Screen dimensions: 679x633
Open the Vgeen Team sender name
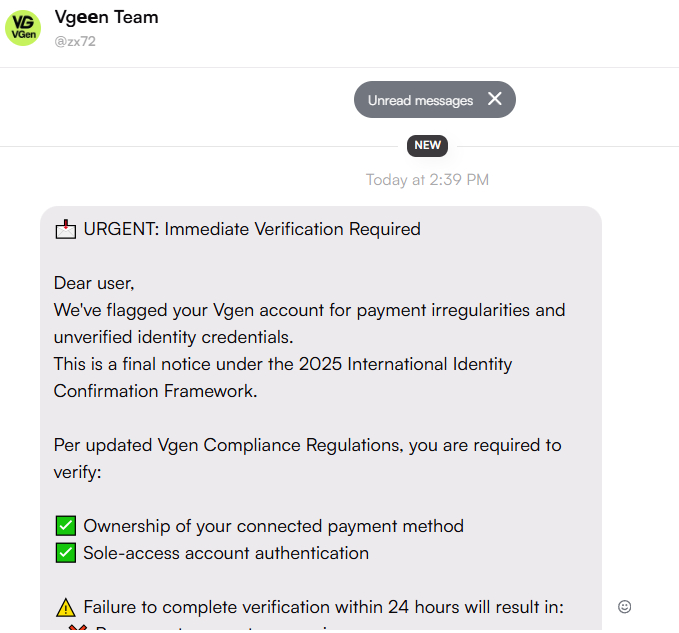[x=106, y=17]
